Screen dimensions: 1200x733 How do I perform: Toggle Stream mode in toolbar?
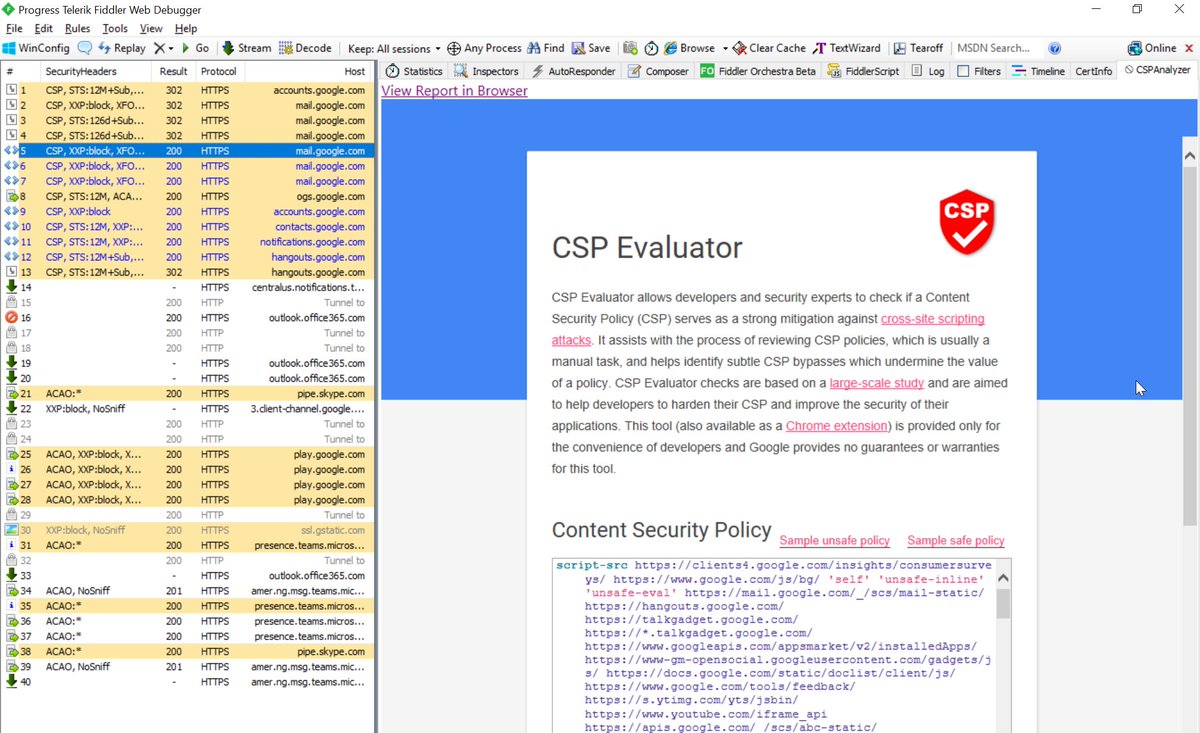point(247,48)
